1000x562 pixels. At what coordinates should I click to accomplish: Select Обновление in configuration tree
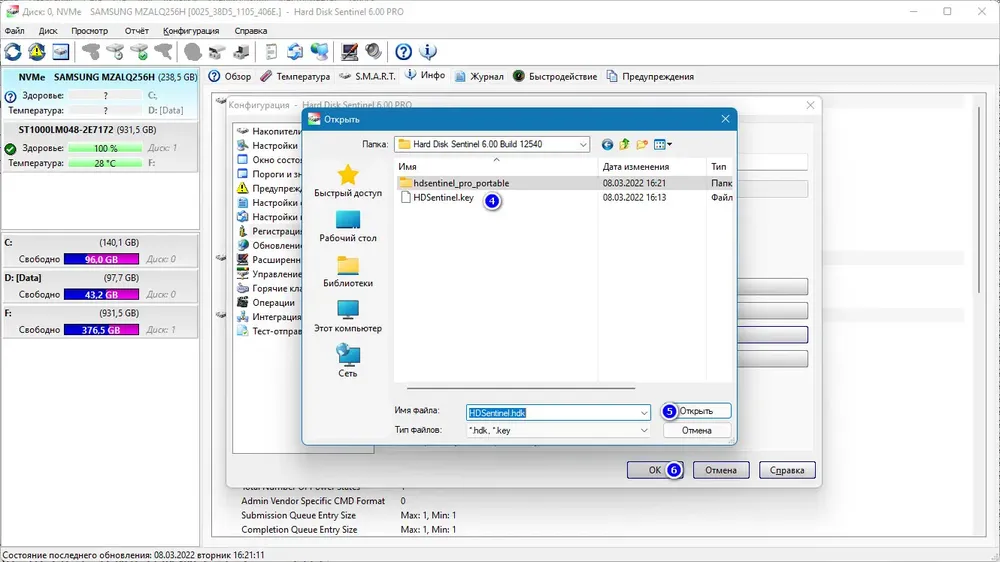[x=269, y=246]
